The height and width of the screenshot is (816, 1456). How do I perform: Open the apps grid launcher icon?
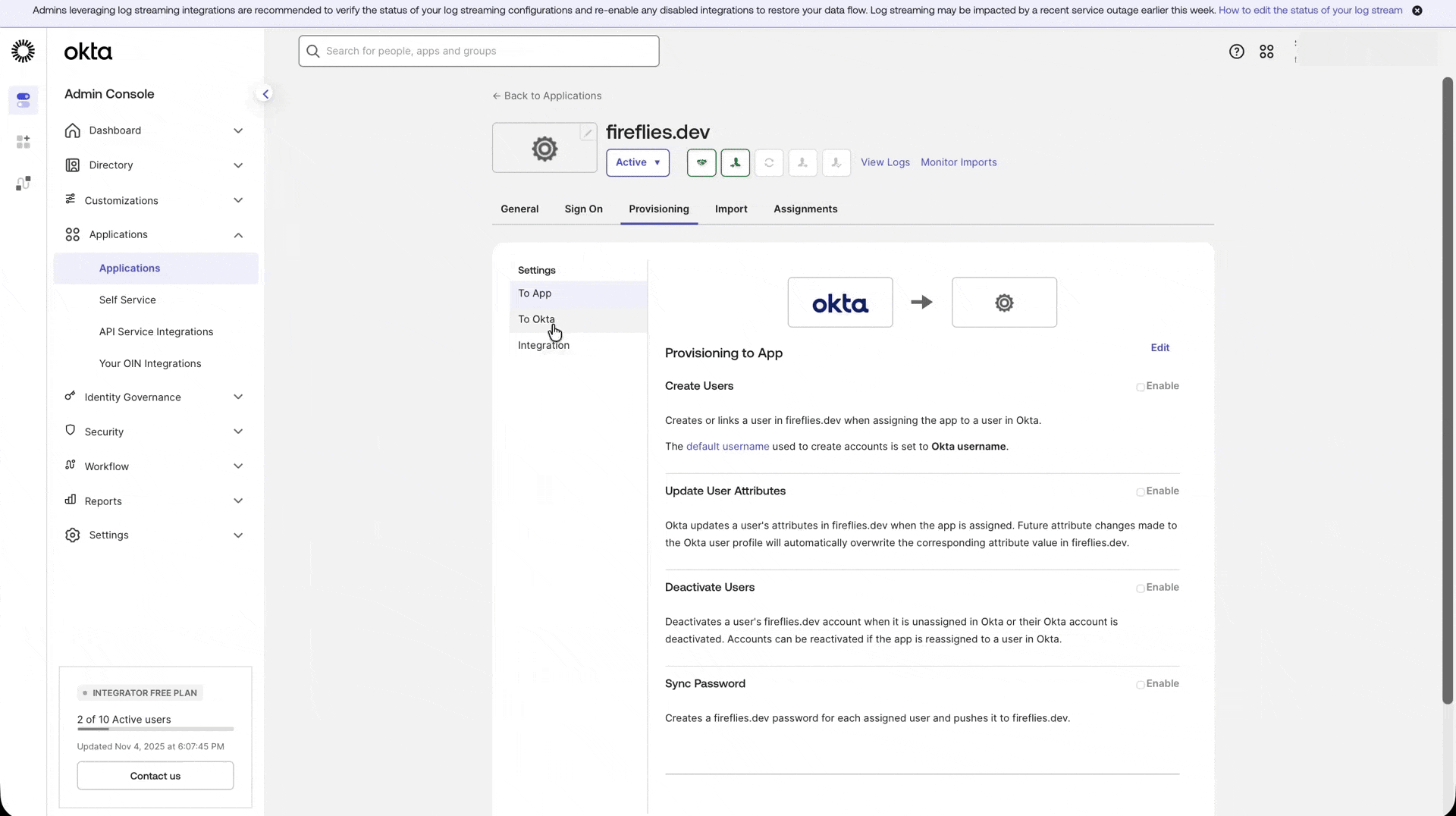(x=1266, y=52)
